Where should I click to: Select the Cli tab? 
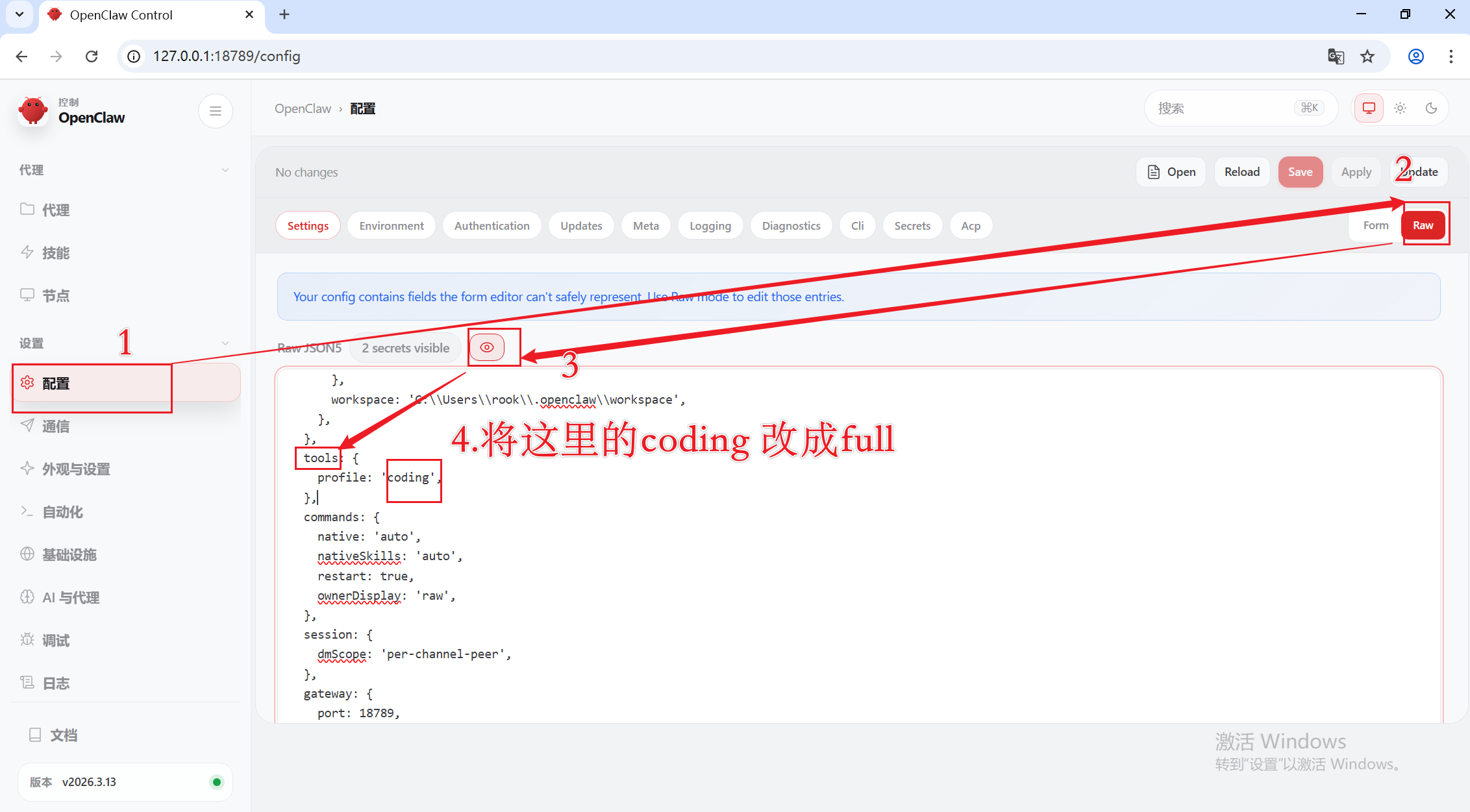pos(858,225)
